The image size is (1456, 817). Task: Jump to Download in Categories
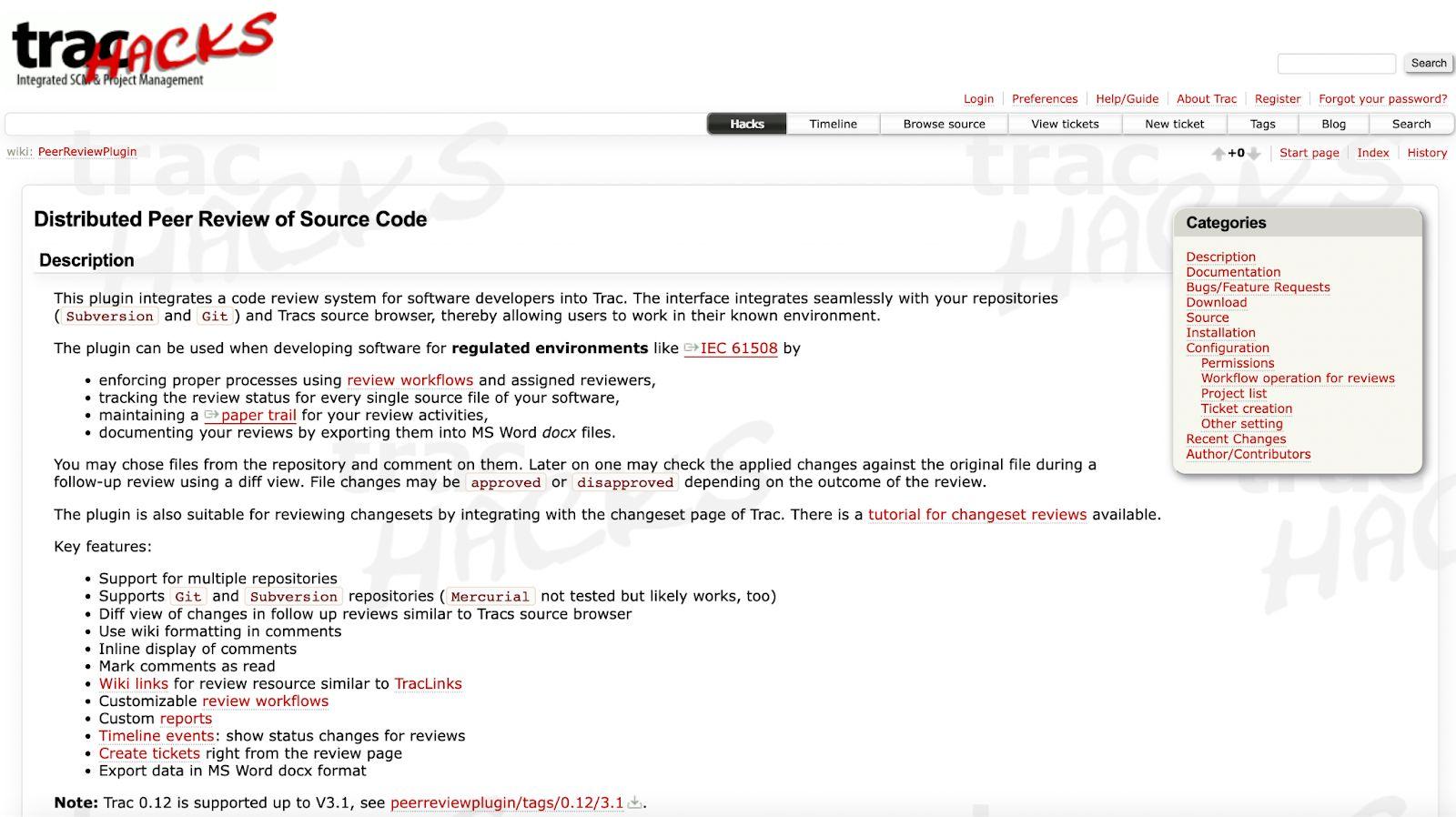point(1216,303)
